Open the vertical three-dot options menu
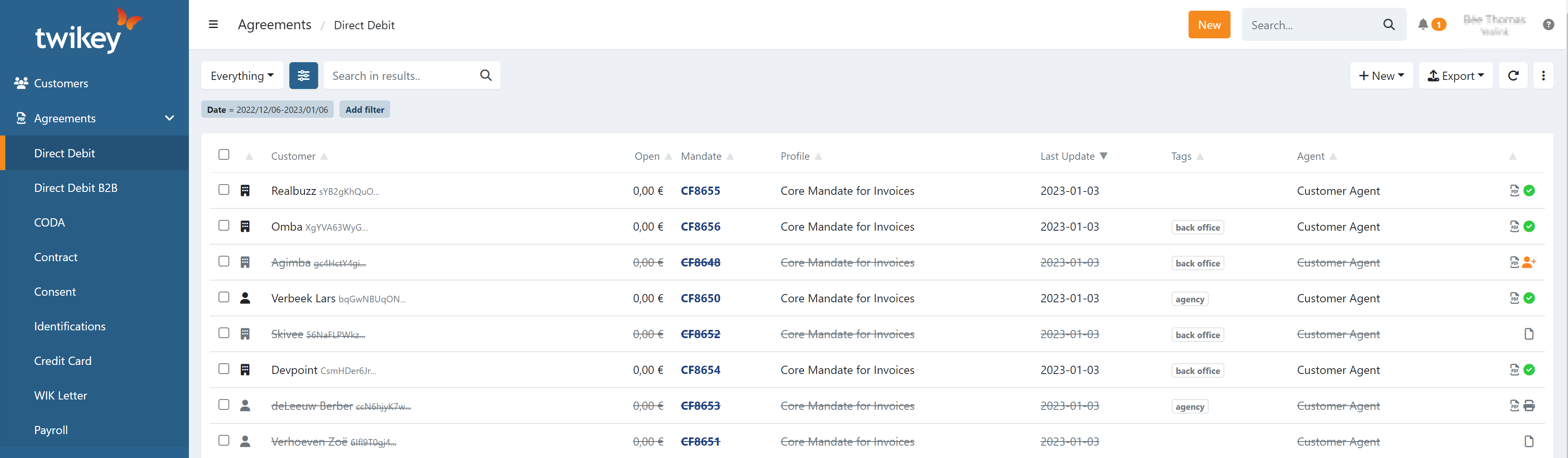The height and width of the screenshot is (458, 1568). (x=1543, y=75)
